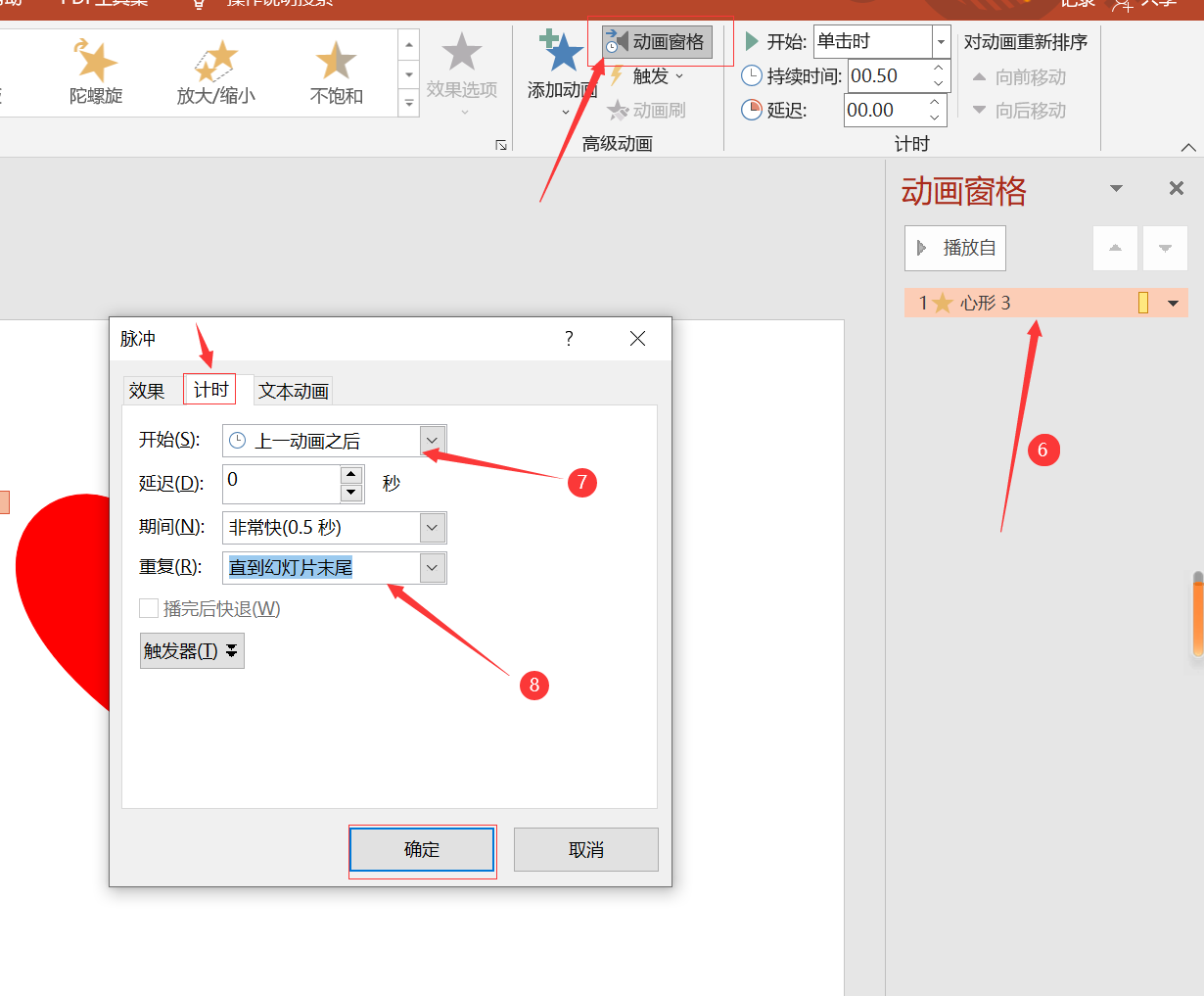Click the 动画刷 animation painter
The width and height of the screenshot is (1204, 996).
[646, 111]
